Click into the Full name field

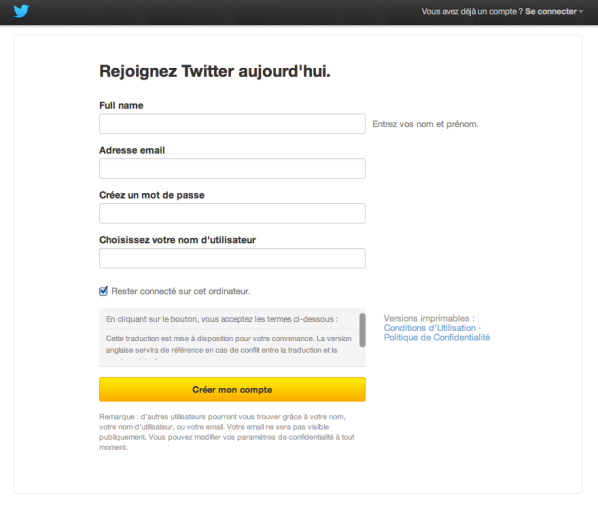[232, 124]
